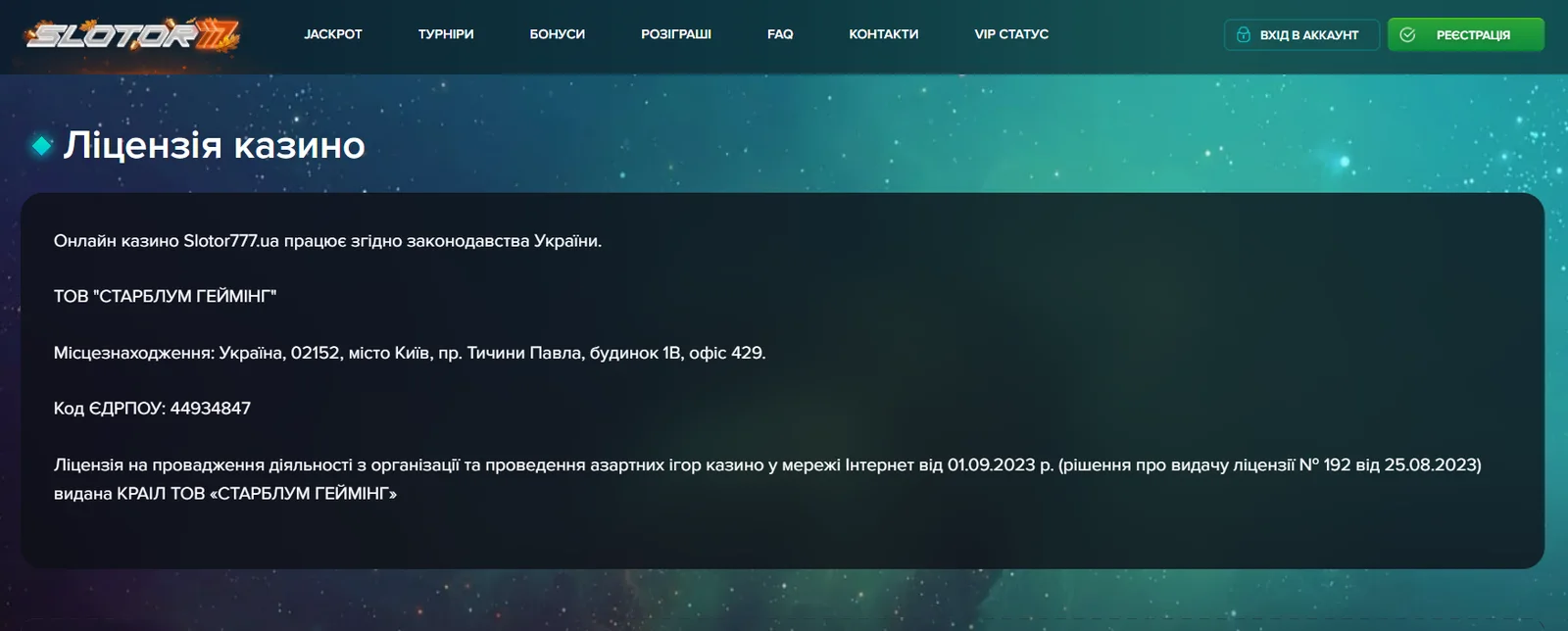Click the license text dated 01.09.2023
Screen dimensions: 1568x631
(x=767, y=465)
